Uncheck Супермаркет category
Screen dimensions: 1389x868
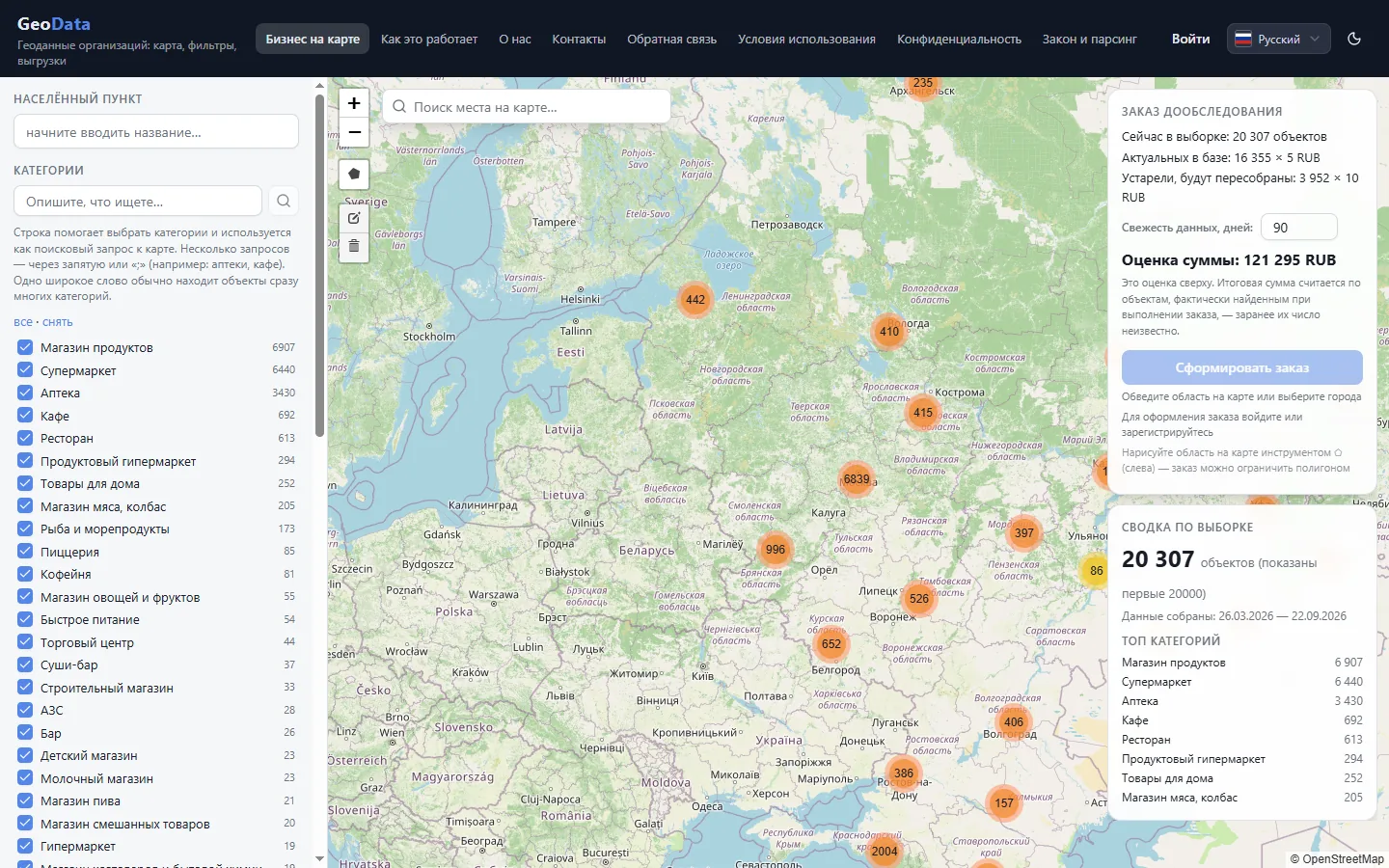pyautogui.click(x=25, y=370)
